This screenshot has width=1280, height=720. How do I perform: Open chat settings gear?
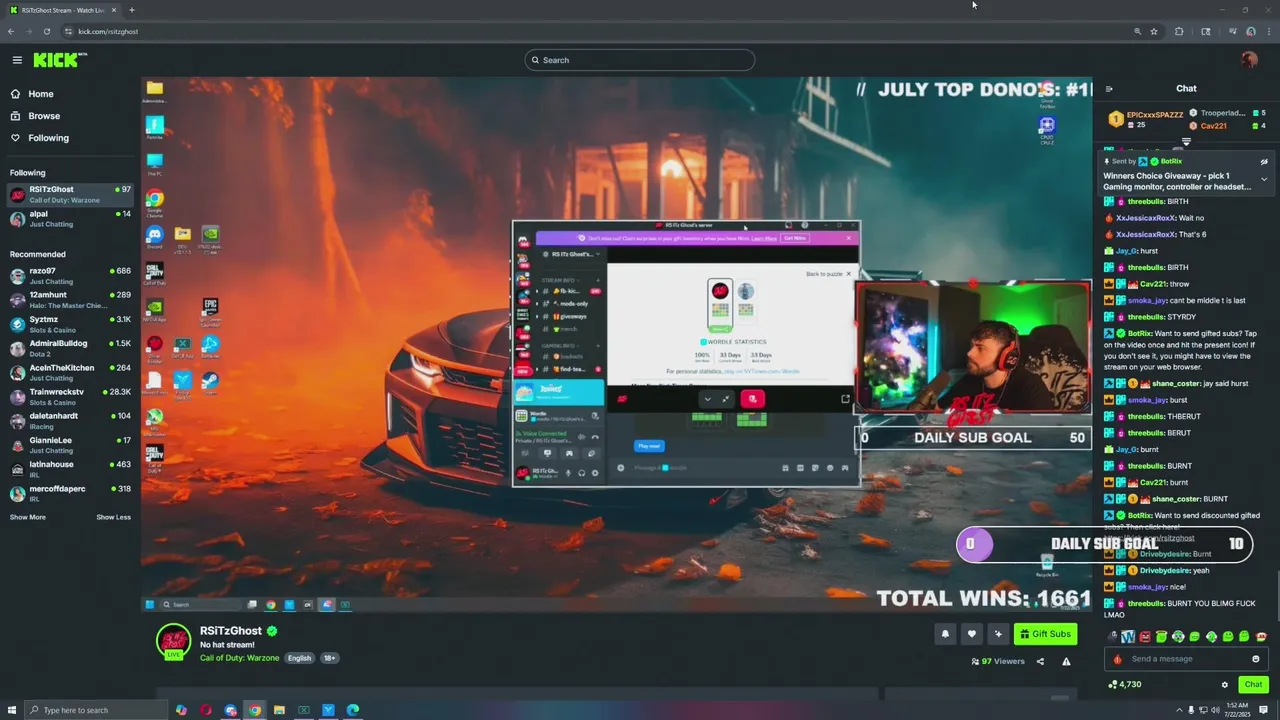(x=1225, y=685)
